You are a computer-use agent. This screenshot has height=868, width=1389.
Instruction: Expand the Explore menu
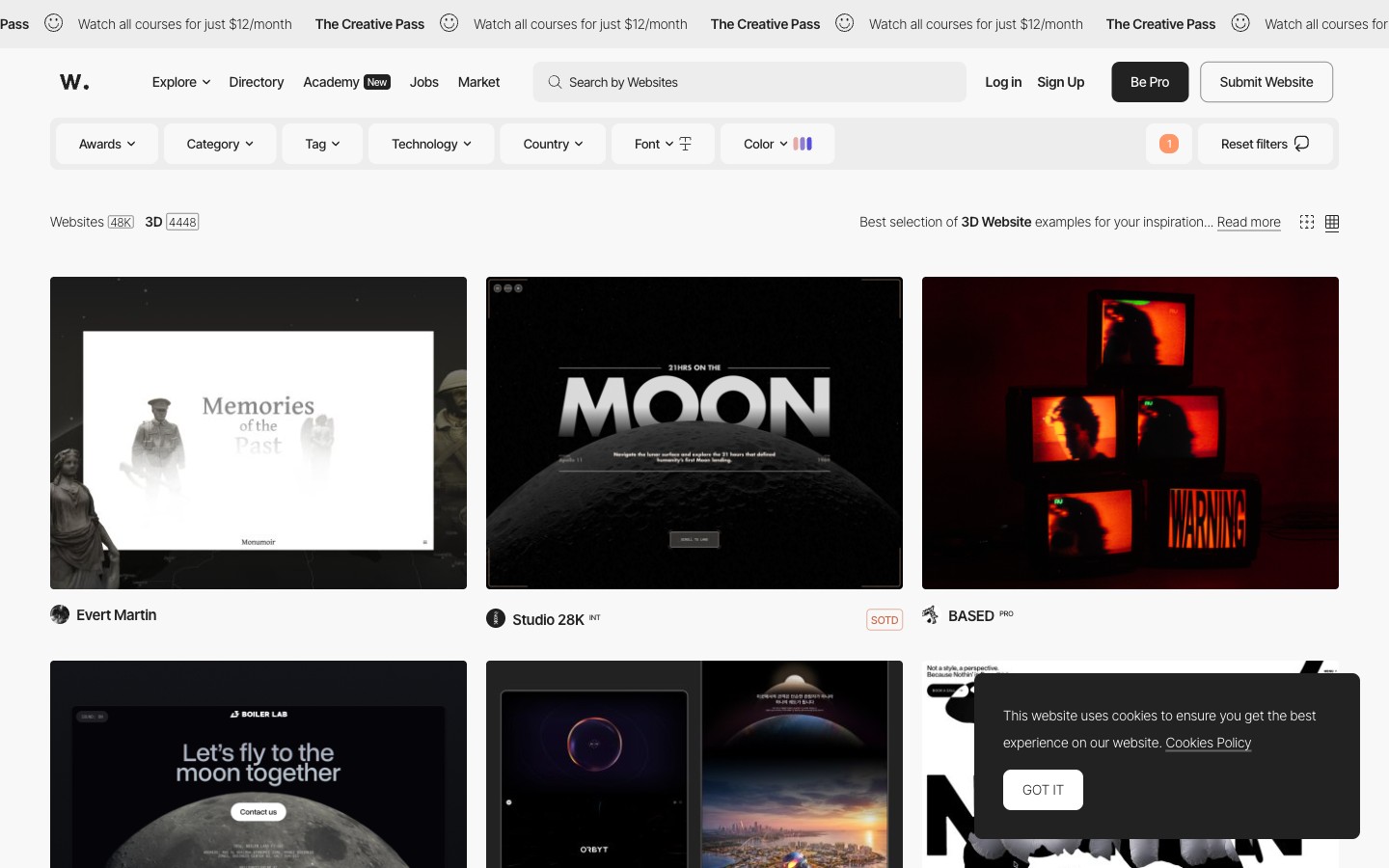pos(181,82)
